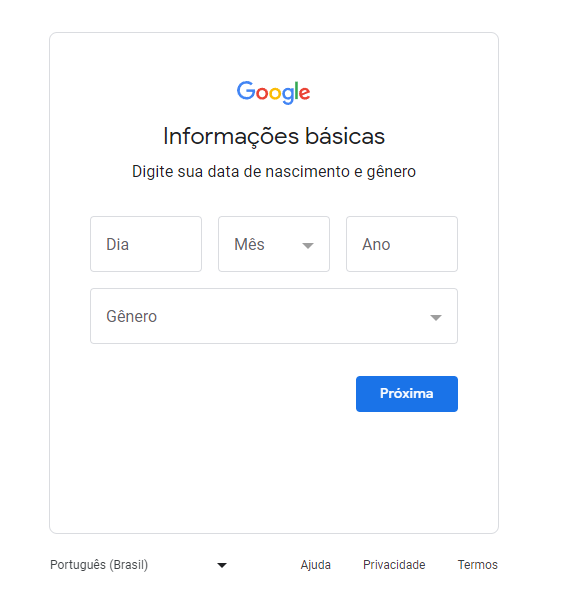
Task: Click the Gênero dropdown arrow icon
Action: (x=436, y=317)
